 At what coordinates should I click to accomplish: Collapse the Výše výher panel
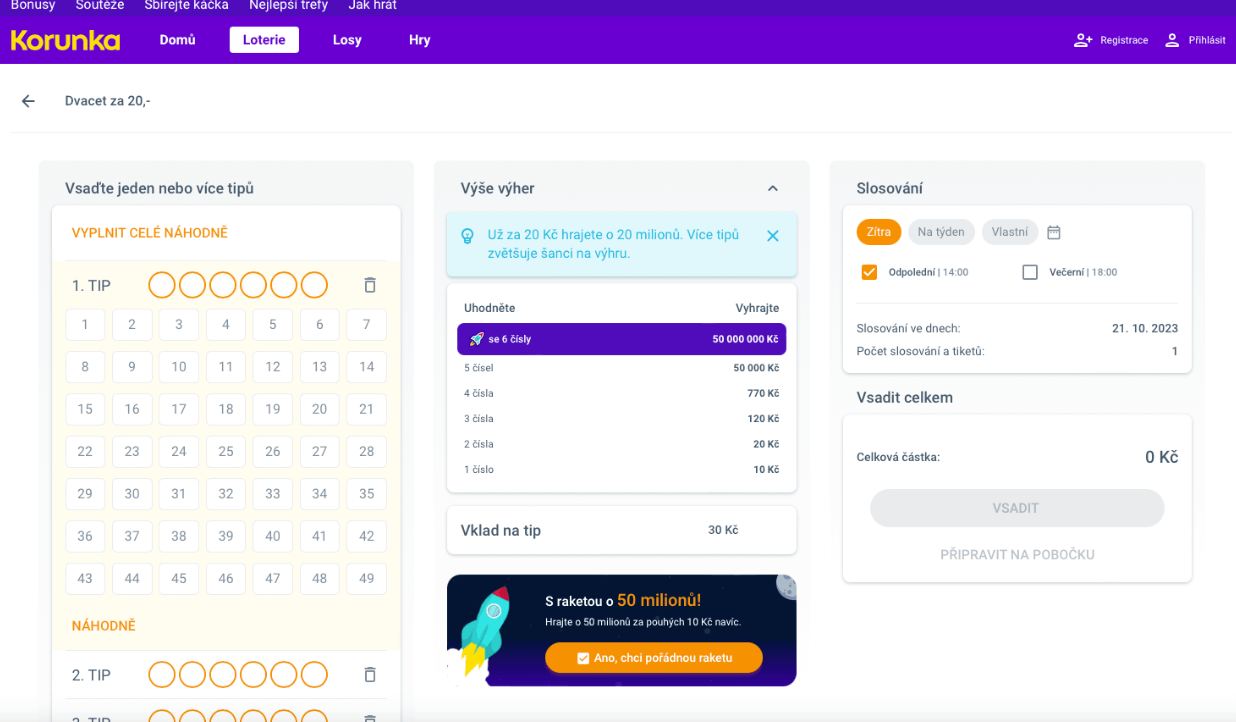[x=772, y=188]
